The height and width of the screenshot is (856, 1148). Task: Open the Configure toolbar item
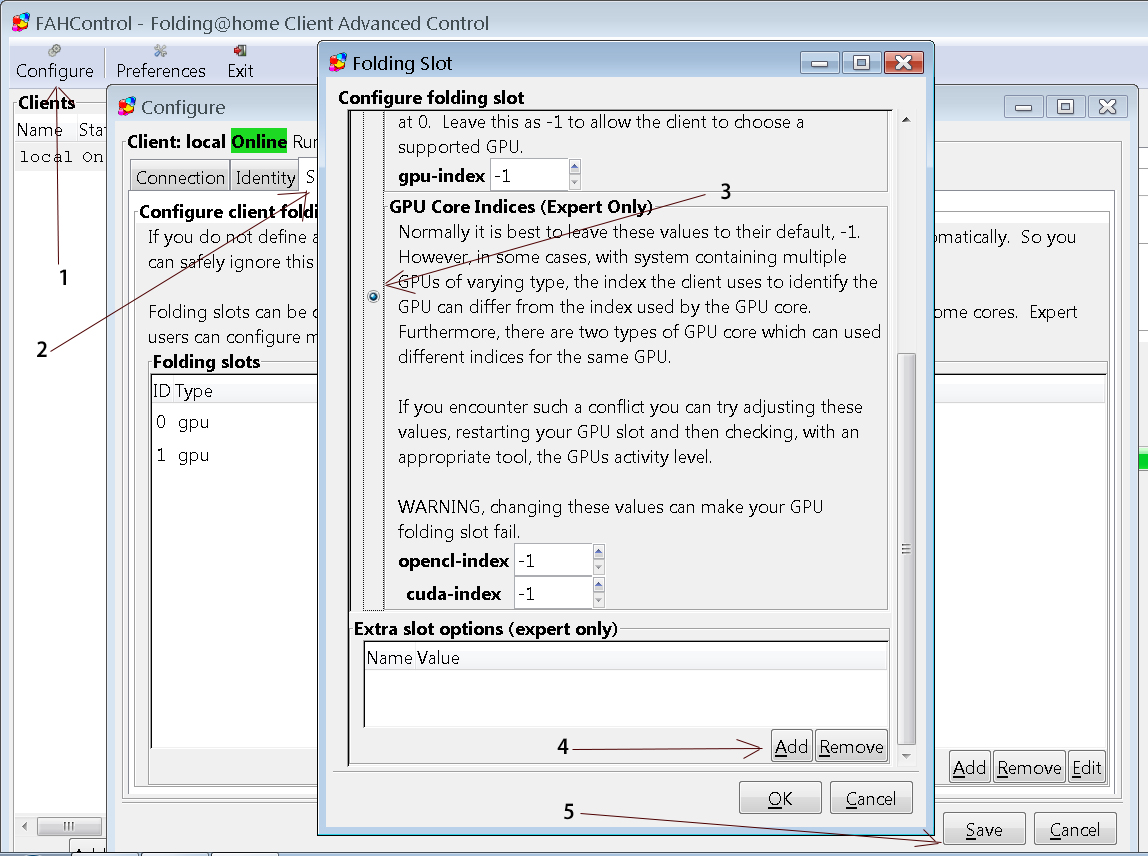(x=55, y=63)
